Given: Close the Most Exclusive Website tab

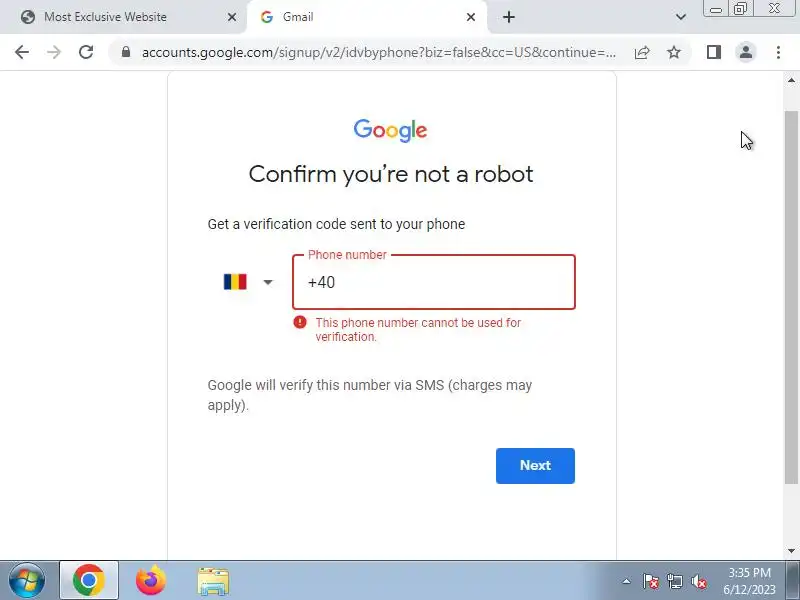Looking at the screenshot, I should tap(232, 17).
